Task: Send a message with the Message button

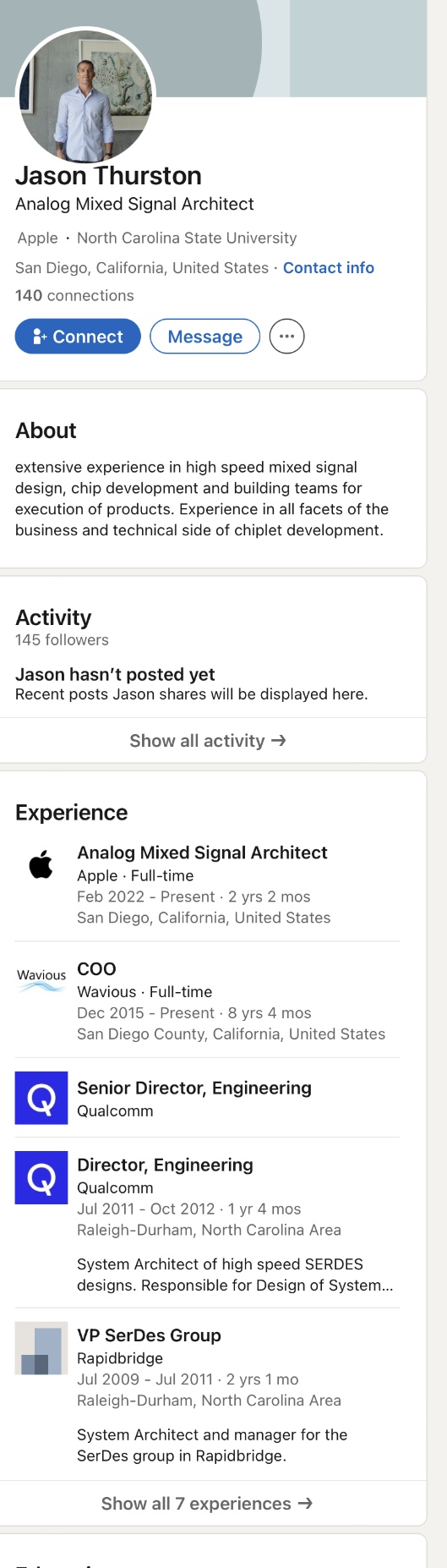Action: (x=204, y=337)
